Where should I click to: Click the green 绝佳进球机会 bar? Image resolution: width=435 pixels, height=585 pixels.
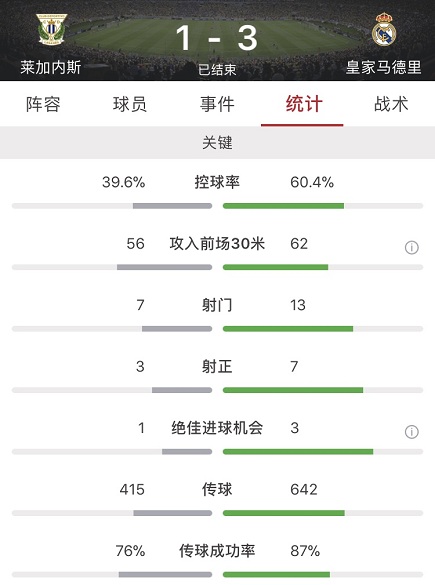coord(298,452)
